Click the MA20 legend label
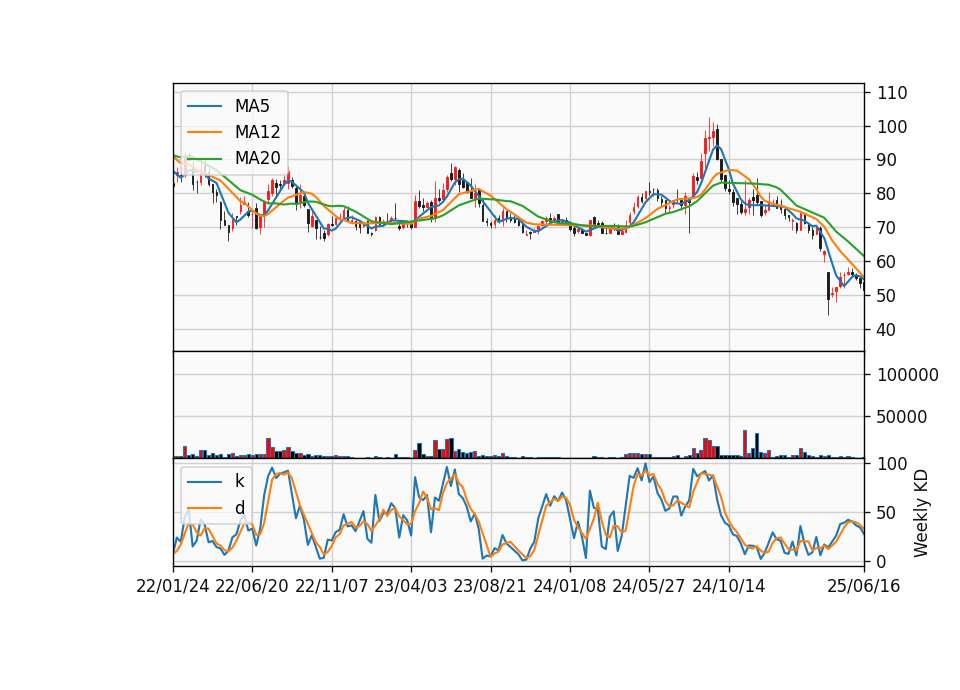This screenshot has height=690, width=960. pyautogui.click(x=257, y=158)
